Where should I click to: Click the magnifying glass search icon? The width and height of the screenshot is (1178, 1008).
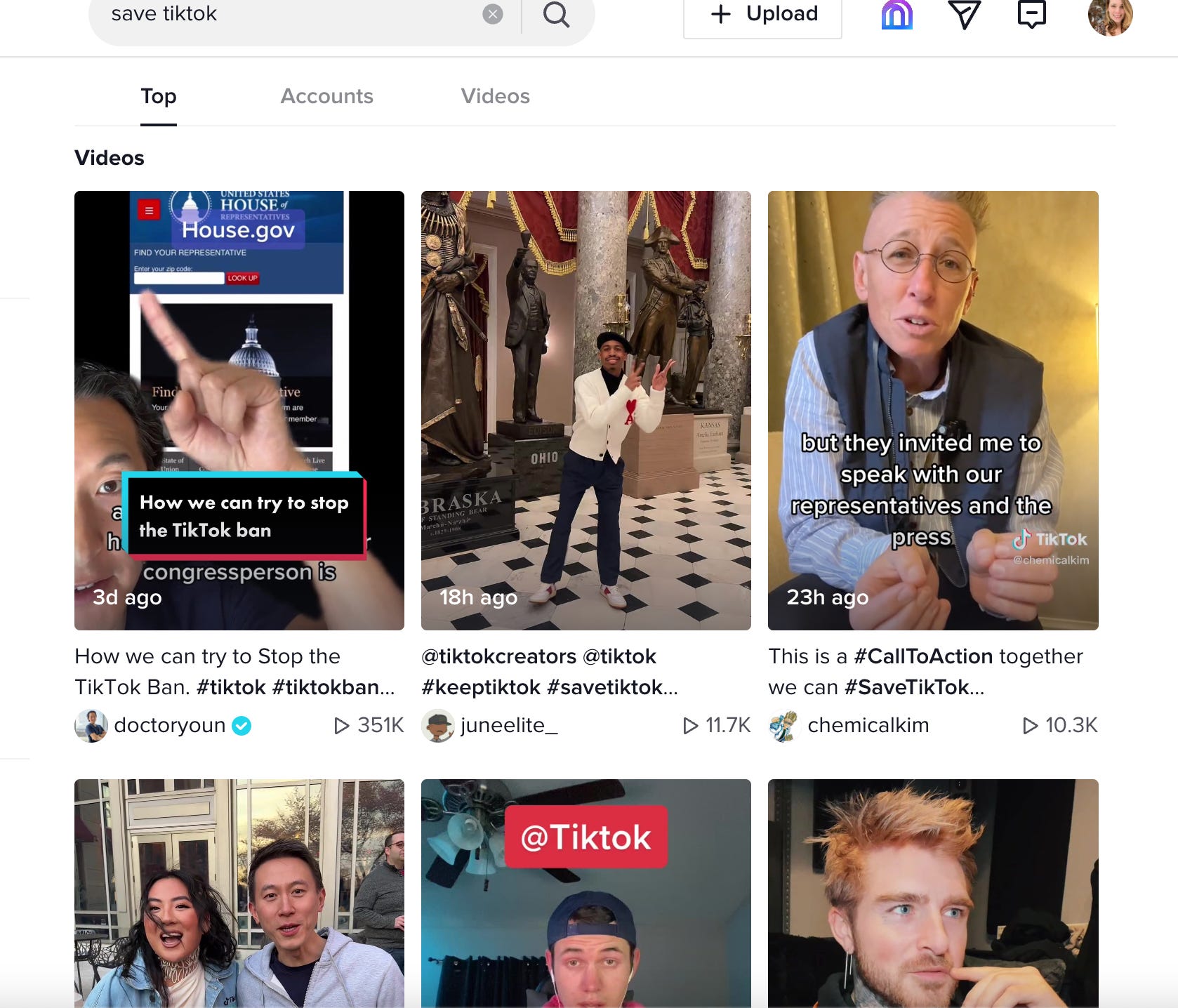click(x=556, y=14)
